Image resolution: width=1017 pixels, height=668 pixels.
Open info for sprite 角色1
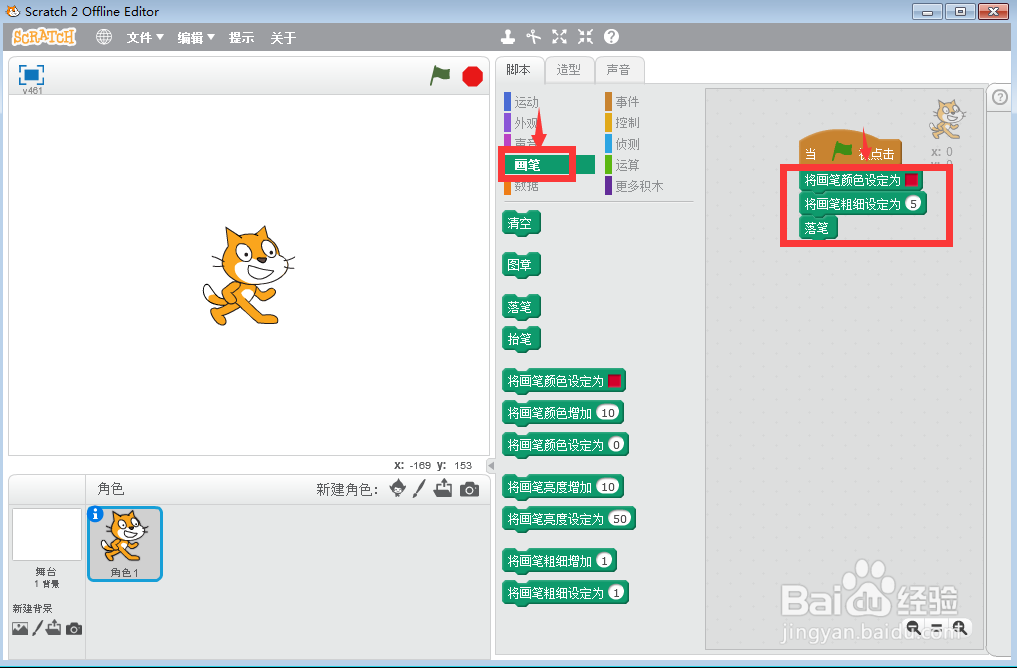click(95, 514)
